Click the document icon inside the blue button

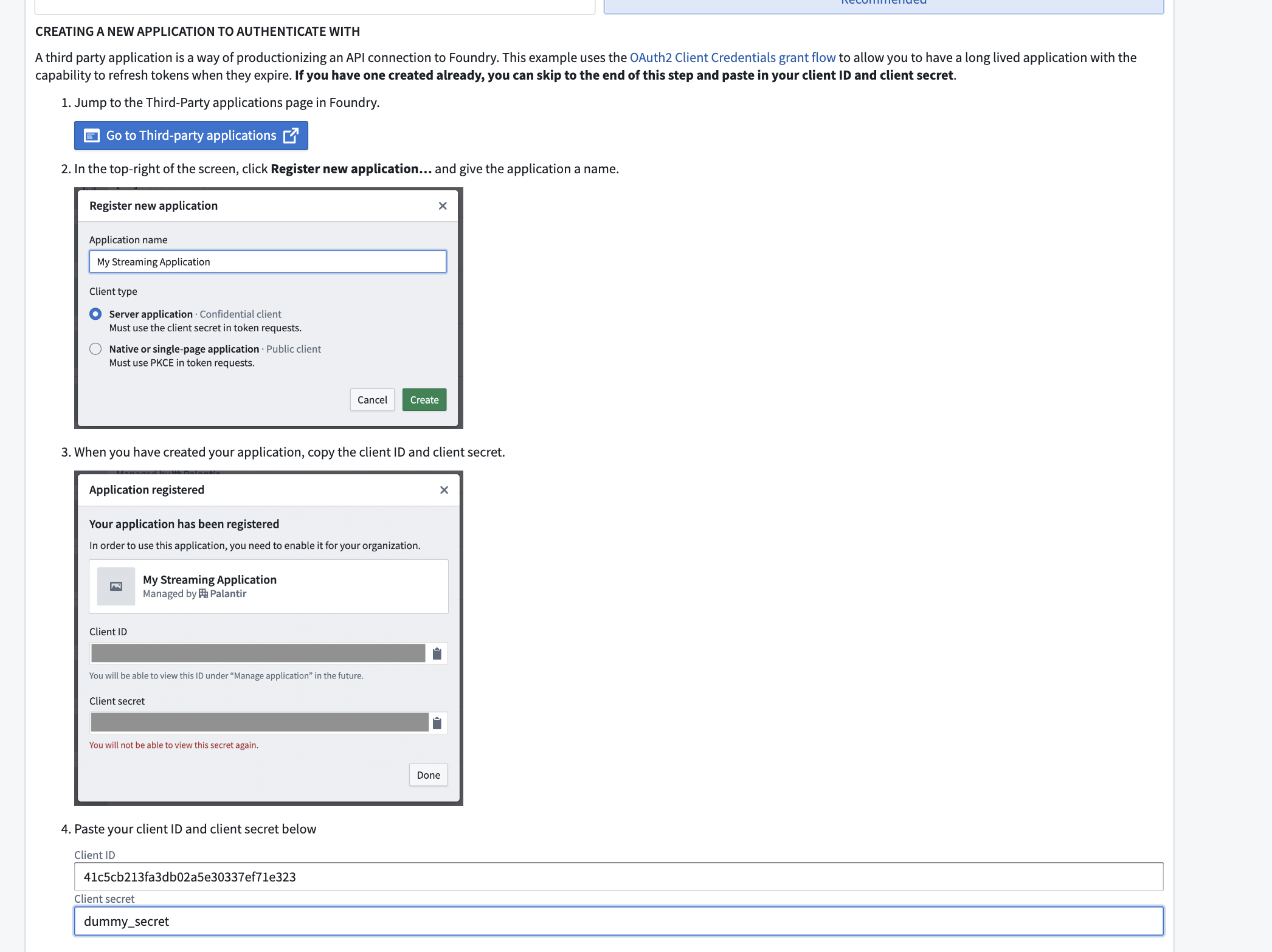point(92,136)
